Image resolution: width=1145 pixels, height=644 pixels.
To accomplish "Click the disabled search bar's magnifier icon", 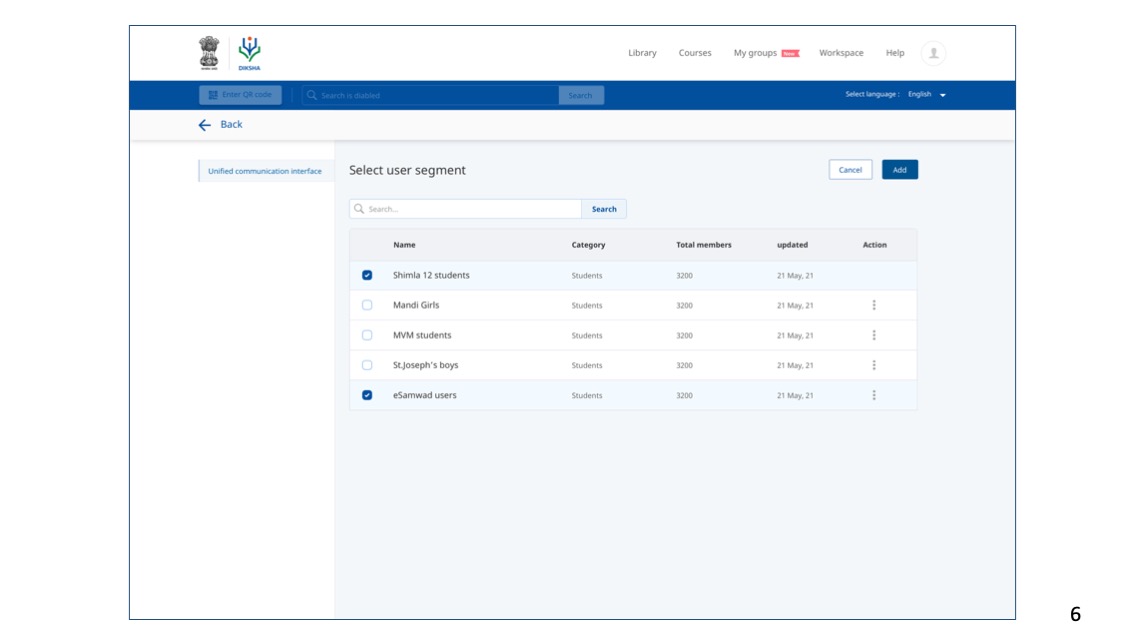I will click(x=312, y=95).
